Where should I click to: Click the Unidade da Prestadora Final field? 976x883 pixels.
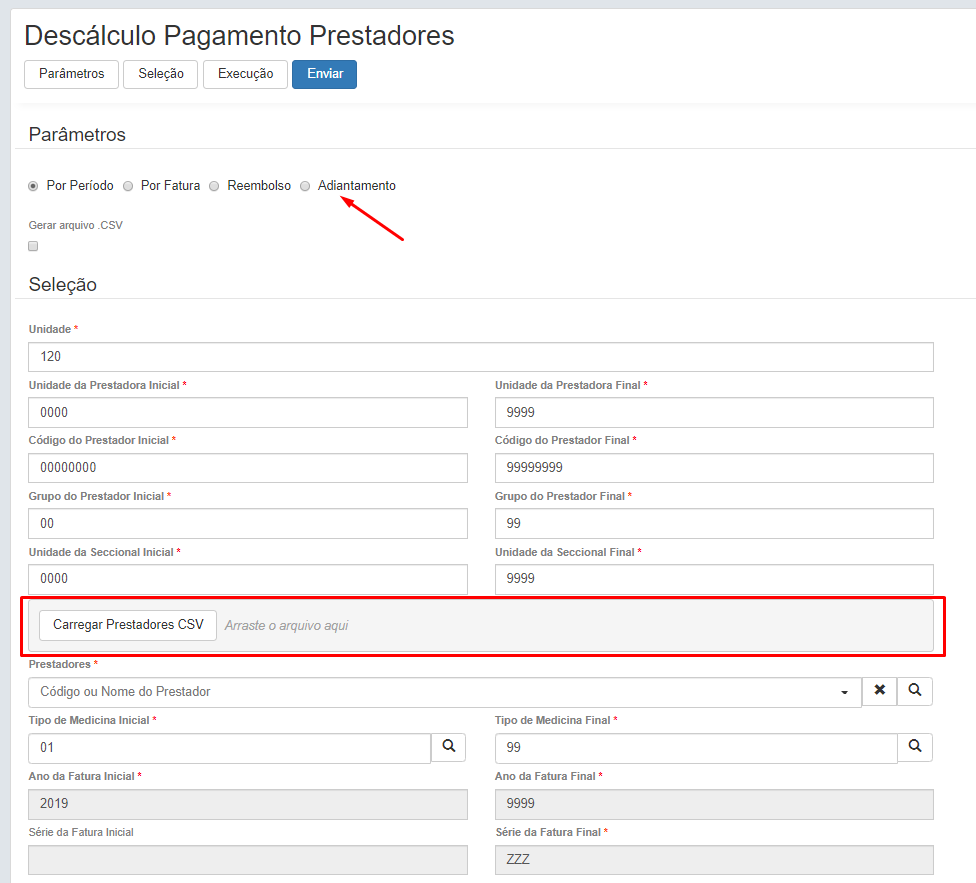[x=714, y=412]
